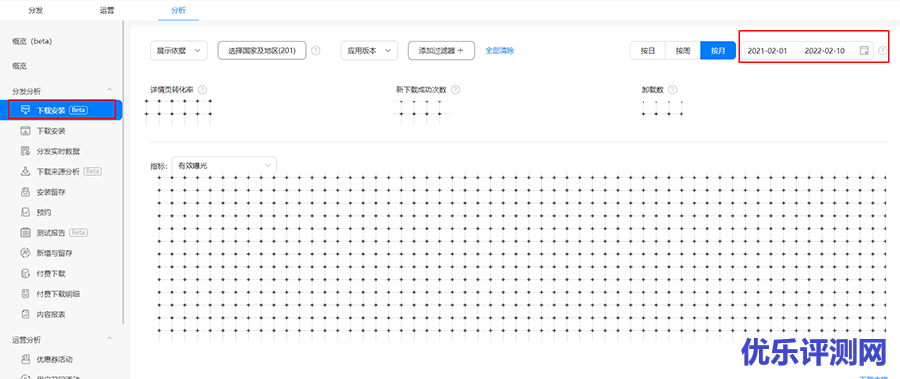The image size is (900, 379).
Task: Click the 全部清除 link
Action: click(x=500, y=51)
